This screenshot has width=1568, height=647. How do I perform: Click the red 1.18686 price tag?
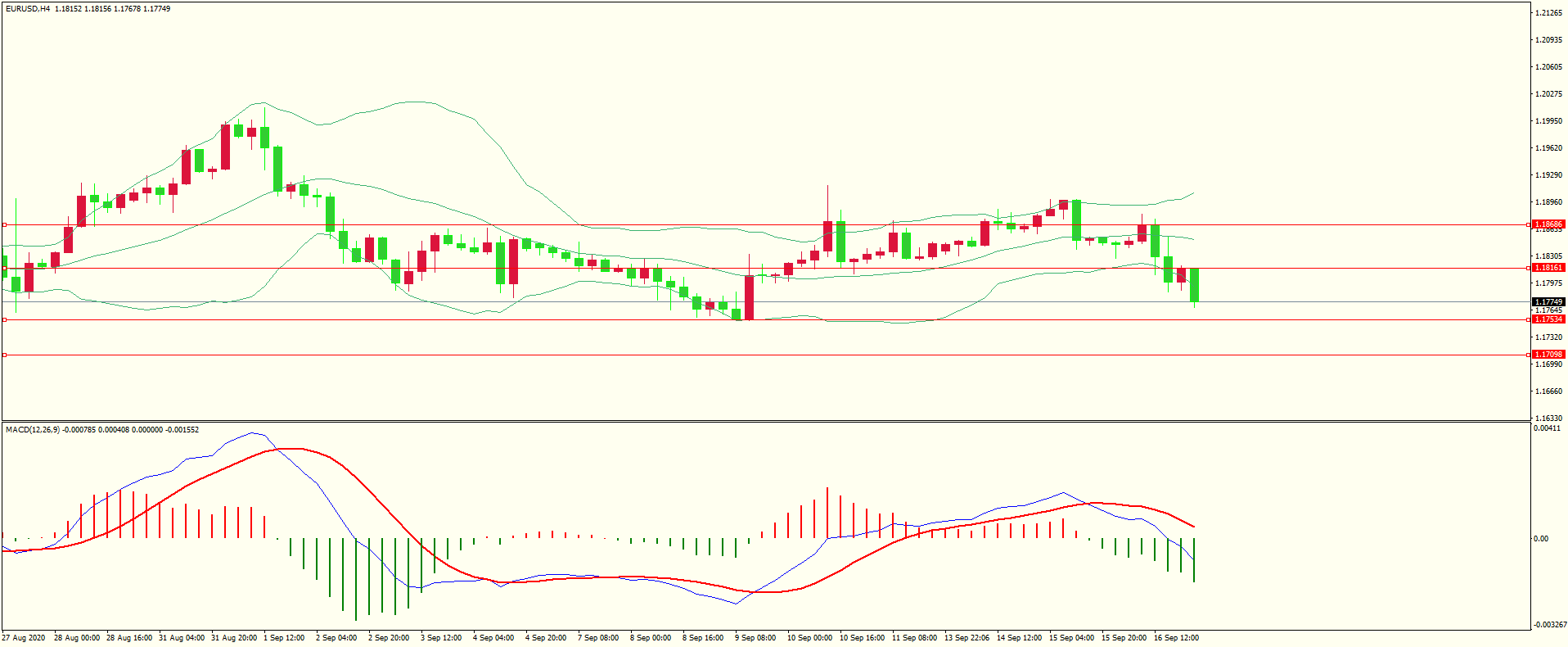click(1548, 224)
